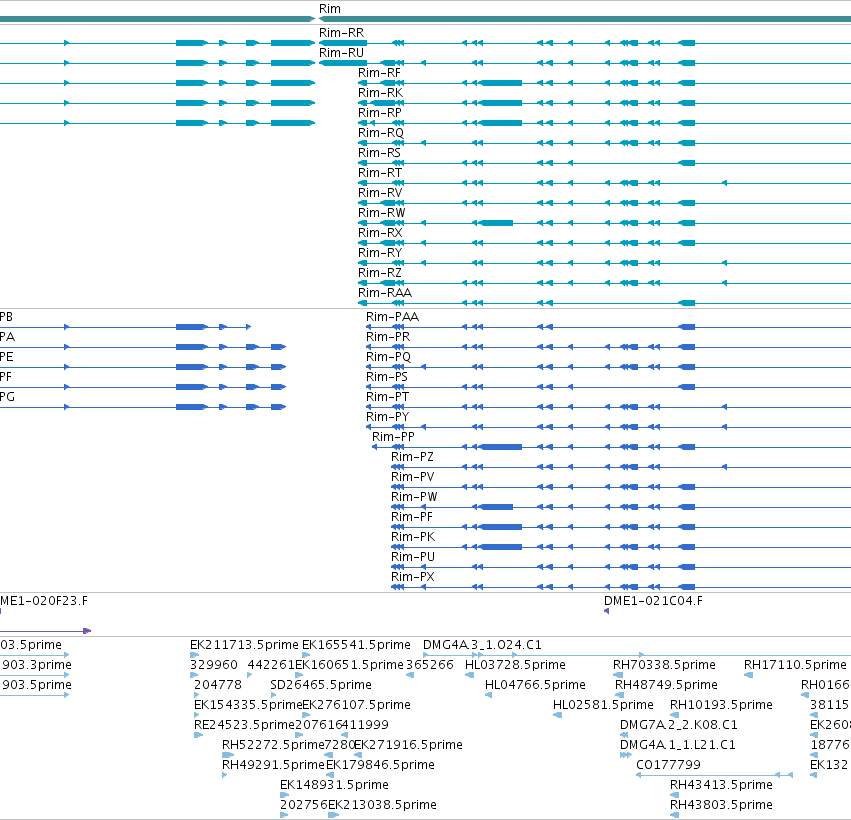Click the Rim-RT transcript name
851x820 pixels.
(x=380, y=173)
